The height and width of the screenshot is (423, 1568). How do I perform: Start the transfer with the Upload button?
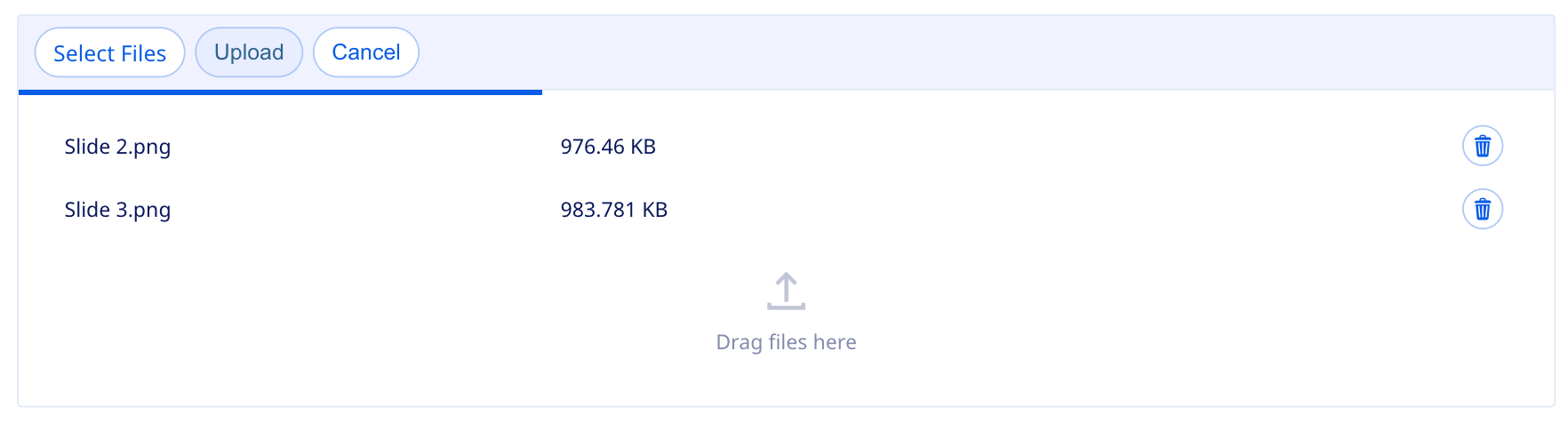click(x=249, y=52)
